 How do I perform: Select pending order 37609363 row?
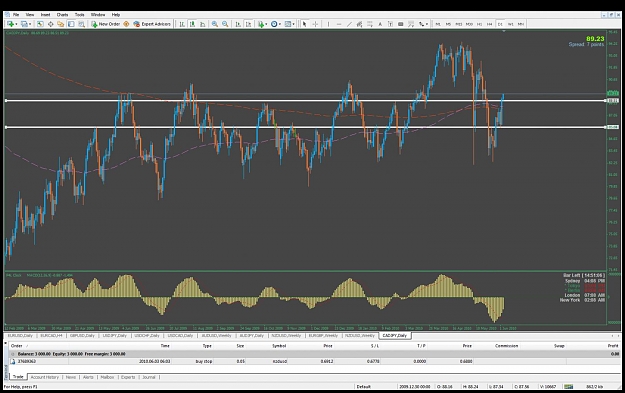(314, 362)
